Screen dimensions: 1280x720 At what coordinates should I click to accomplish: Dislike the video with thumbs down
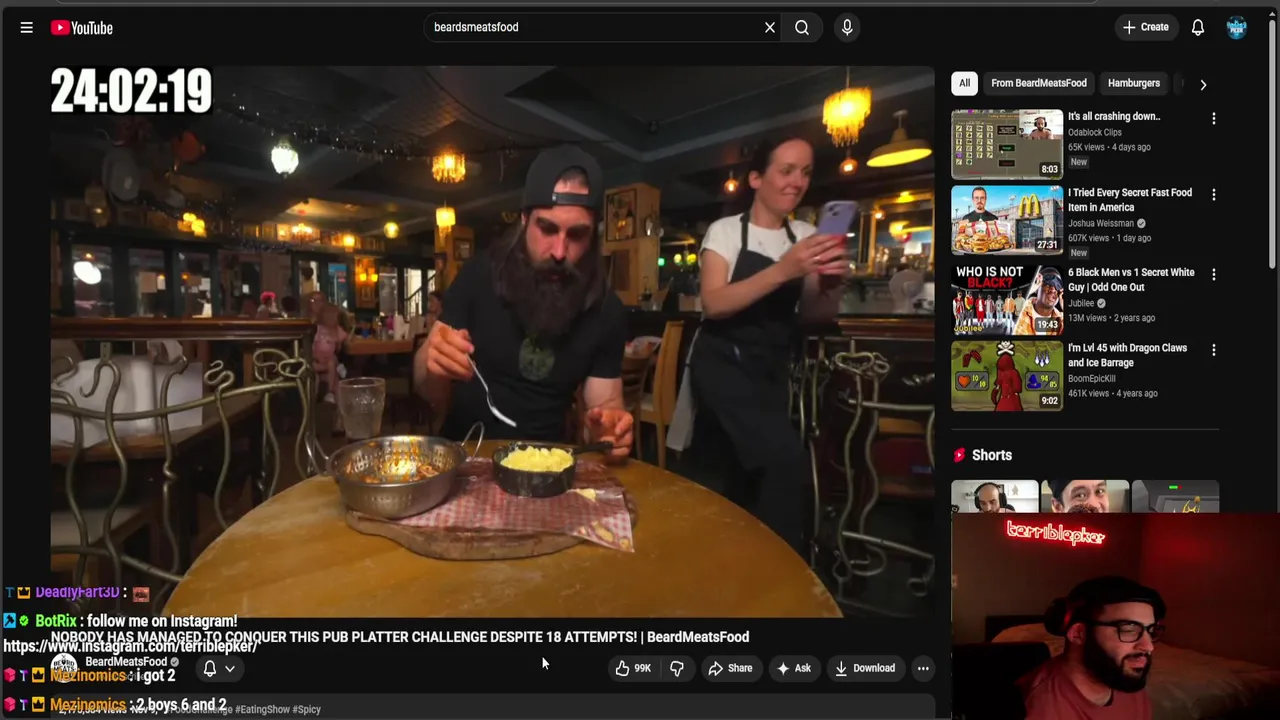[677, 668]
